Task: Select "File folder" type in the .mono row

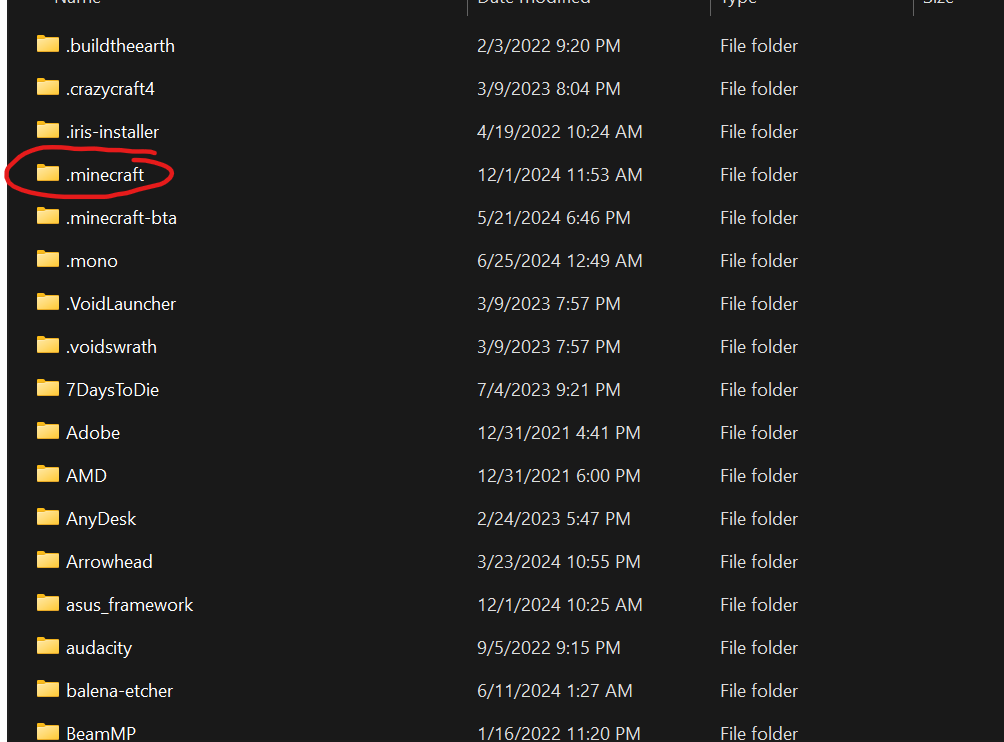Action: pos(759,261)
